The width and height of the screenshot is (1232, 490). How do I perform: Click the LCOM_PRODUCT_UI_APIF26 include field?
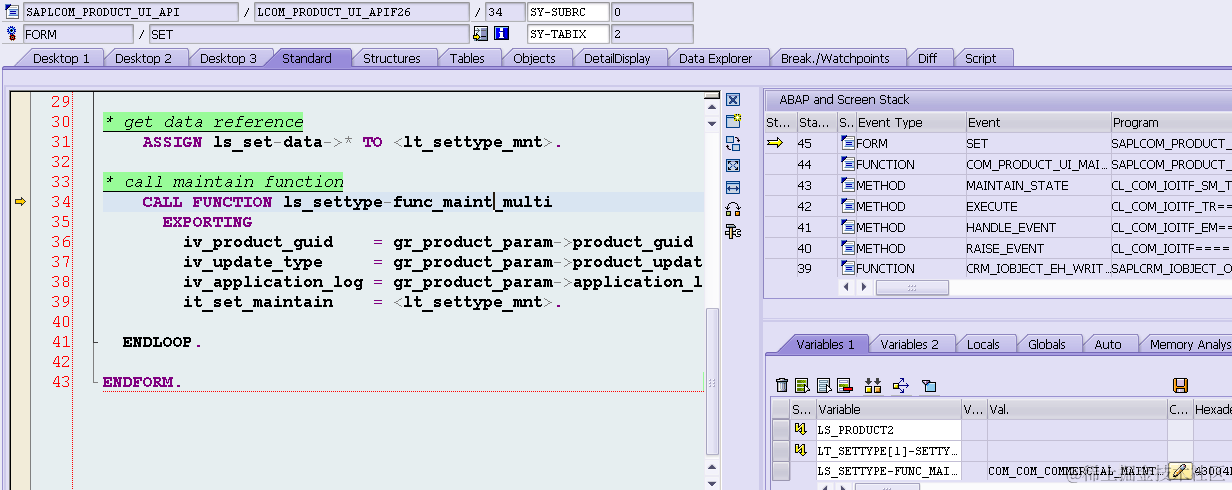coord(361,12)
